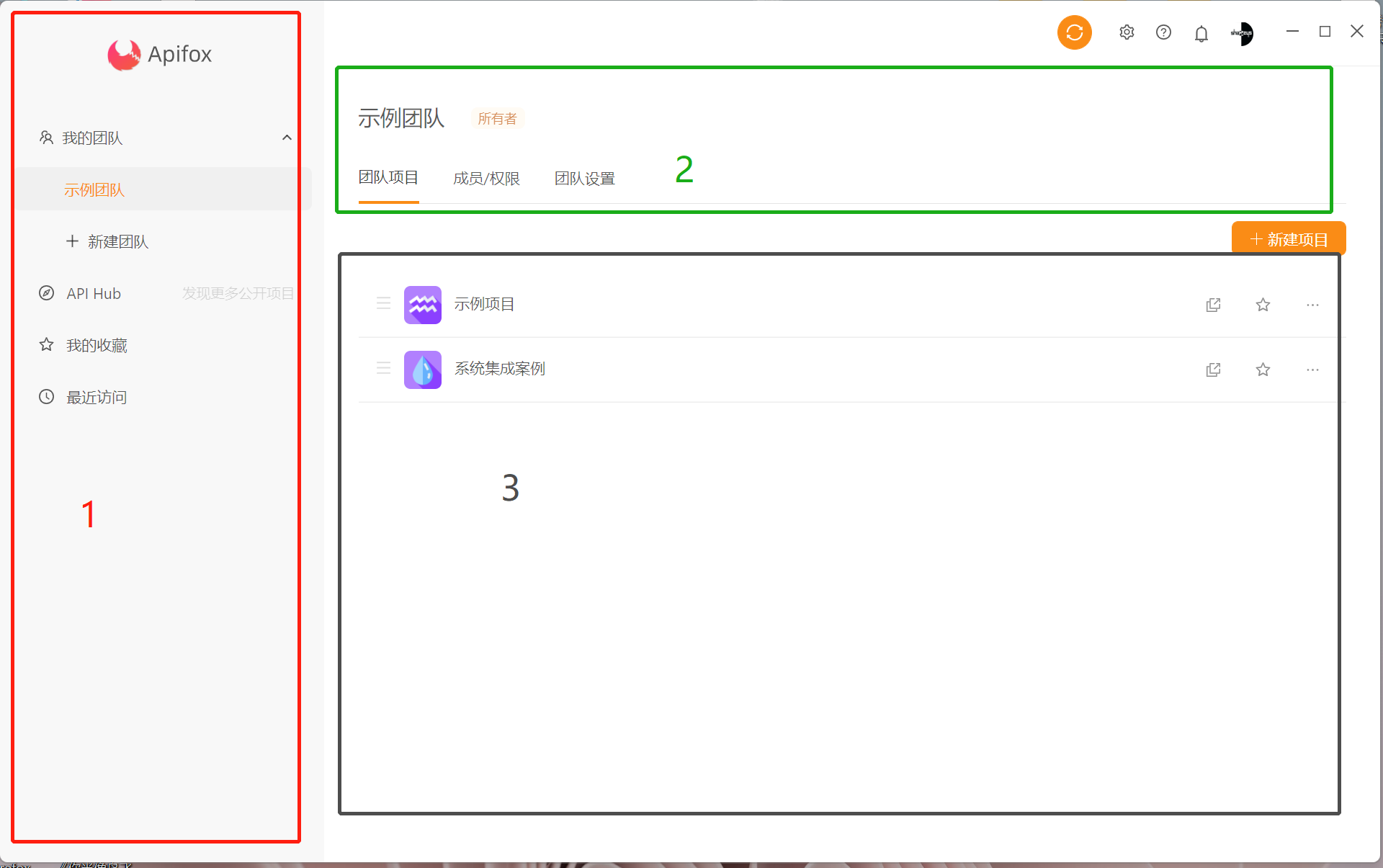The height and width of the screenshot is (868, 1383).
Task: Open API Hub in the sidebar
Action: point(94,294)
